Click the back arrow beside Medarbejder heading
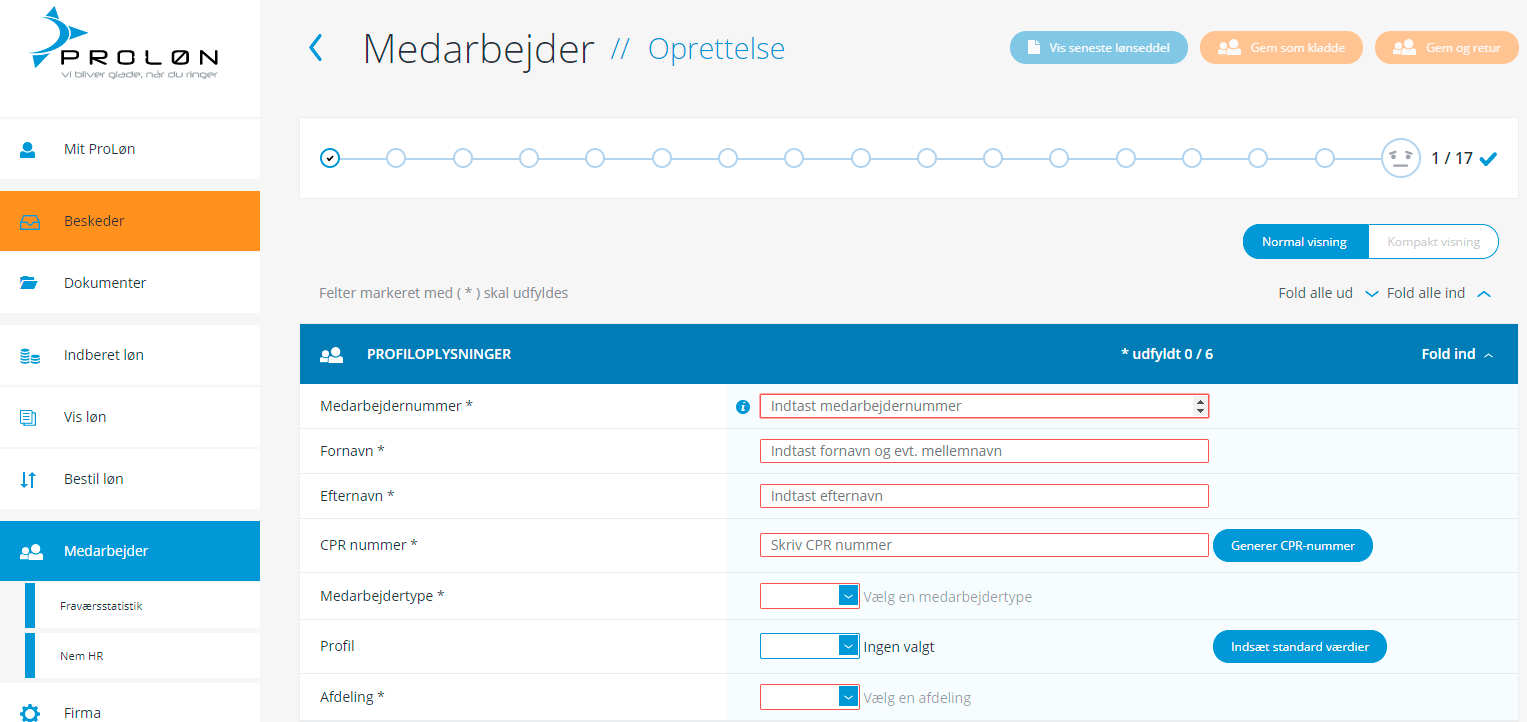This screenshot has height=722, width=1527. pos(316,48)
